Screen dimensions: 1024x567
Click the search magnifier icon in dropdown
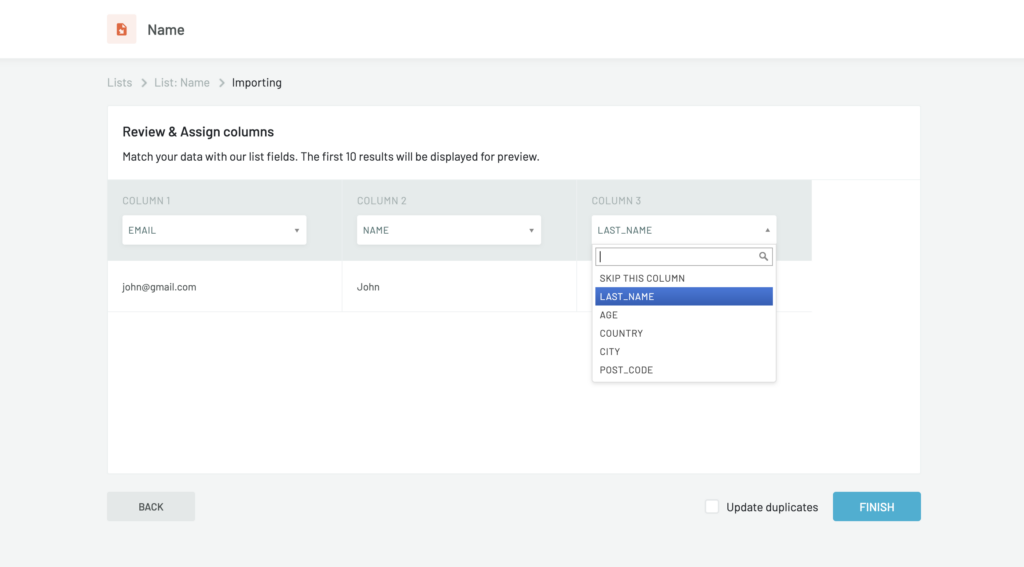(764, 257)
